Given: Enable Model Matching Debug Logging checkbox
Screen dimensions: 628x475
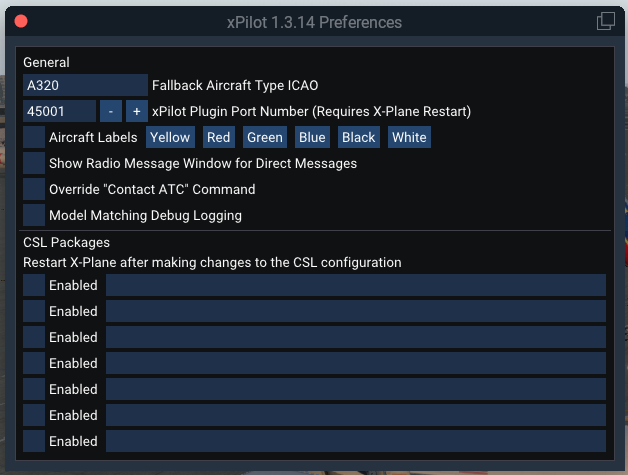Looking at the screenshot, I should 34,215.
